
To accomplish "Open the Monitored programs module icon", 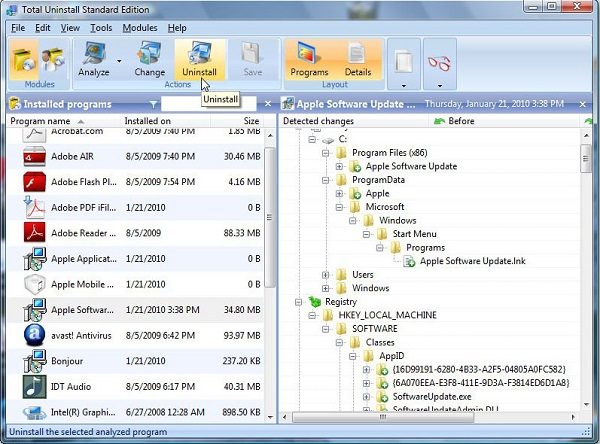I will click(x=53, y=59).
